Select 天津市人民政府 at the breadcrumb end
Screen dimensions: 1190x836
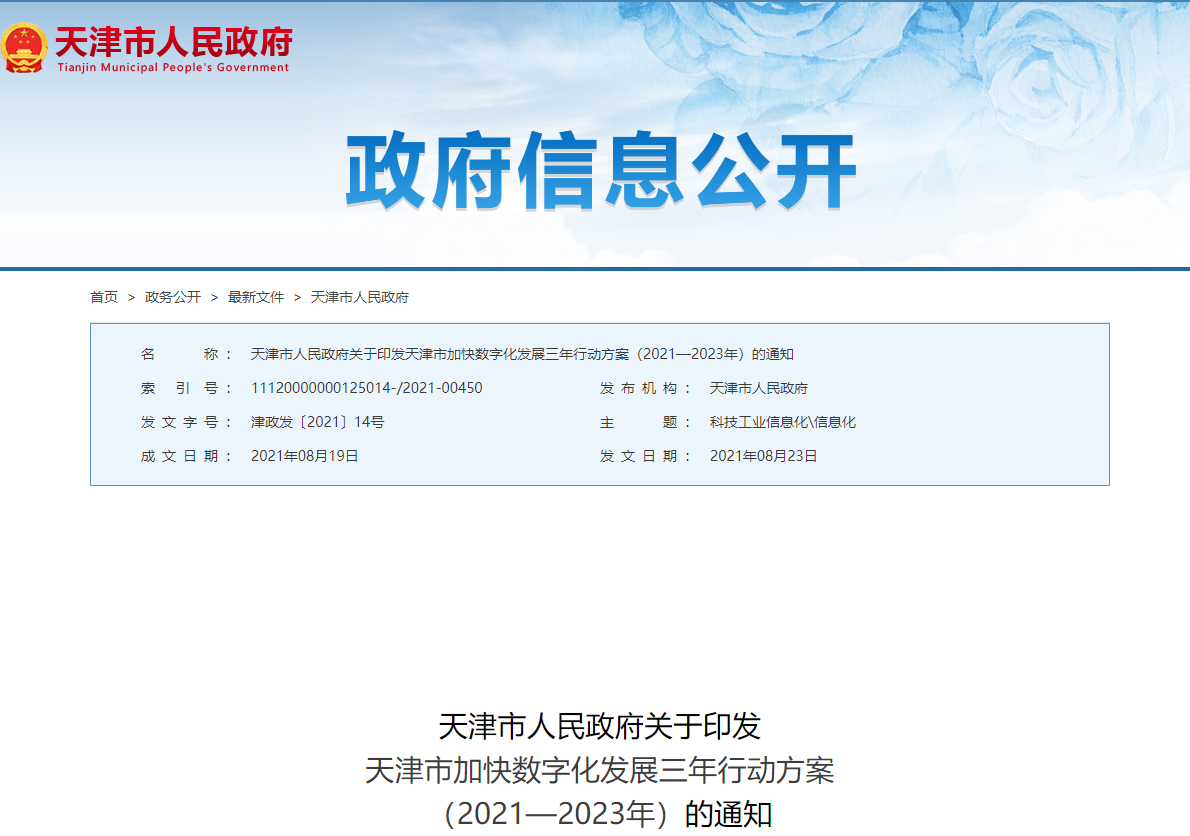(360, 297)
